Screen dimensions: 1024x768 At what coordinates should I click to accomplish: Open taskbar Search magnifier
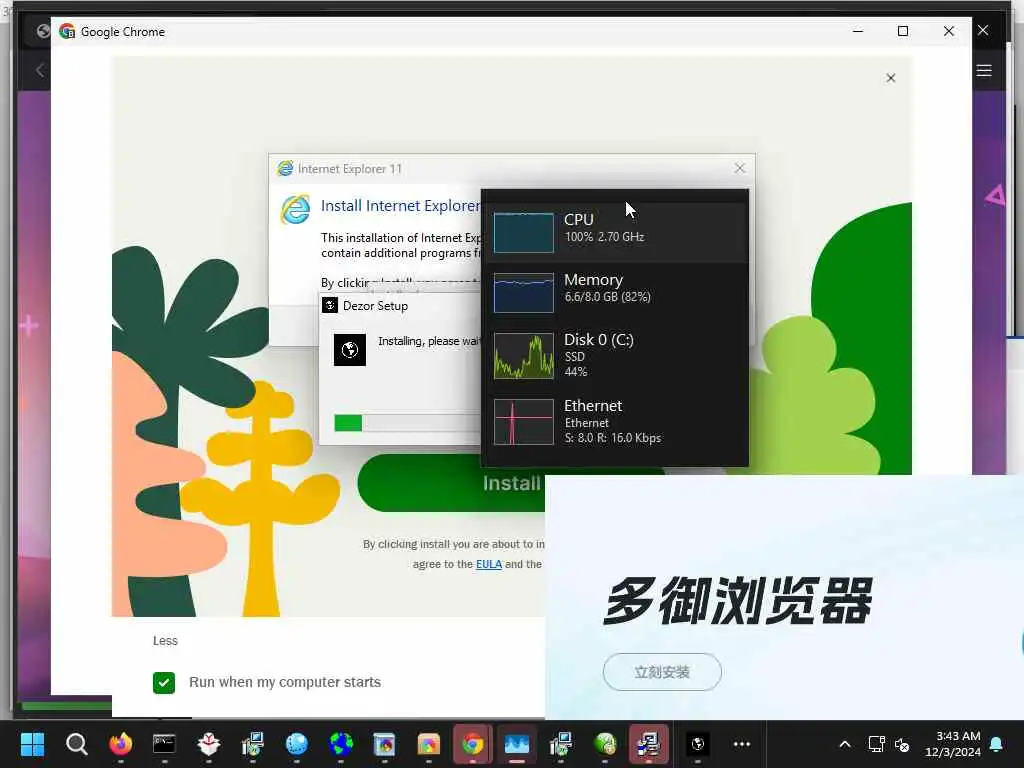[x=76, y=744]
